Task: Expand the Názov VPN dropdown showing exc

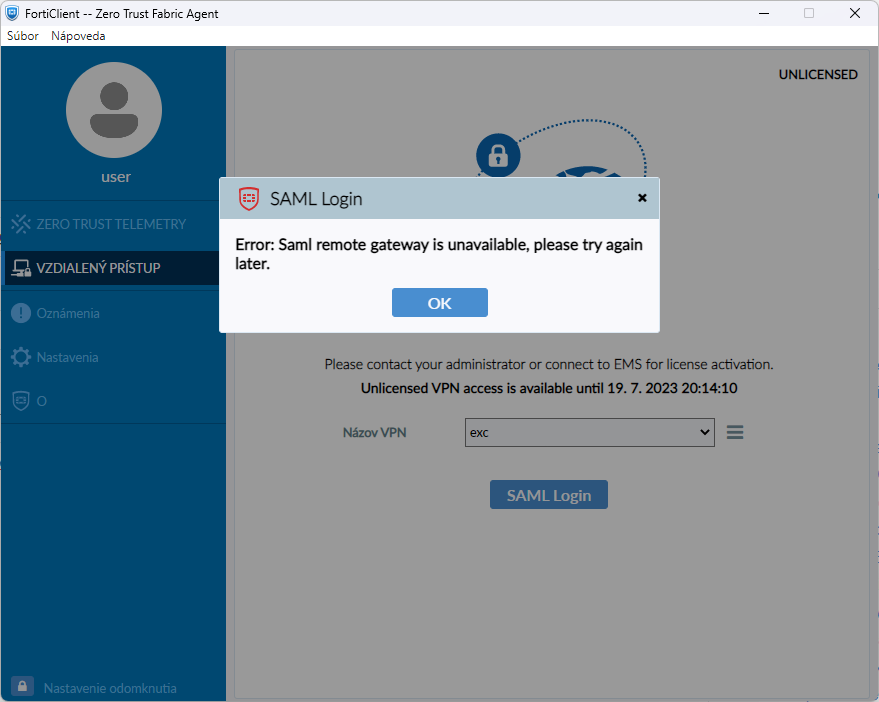Action: [x=589, y=432]
